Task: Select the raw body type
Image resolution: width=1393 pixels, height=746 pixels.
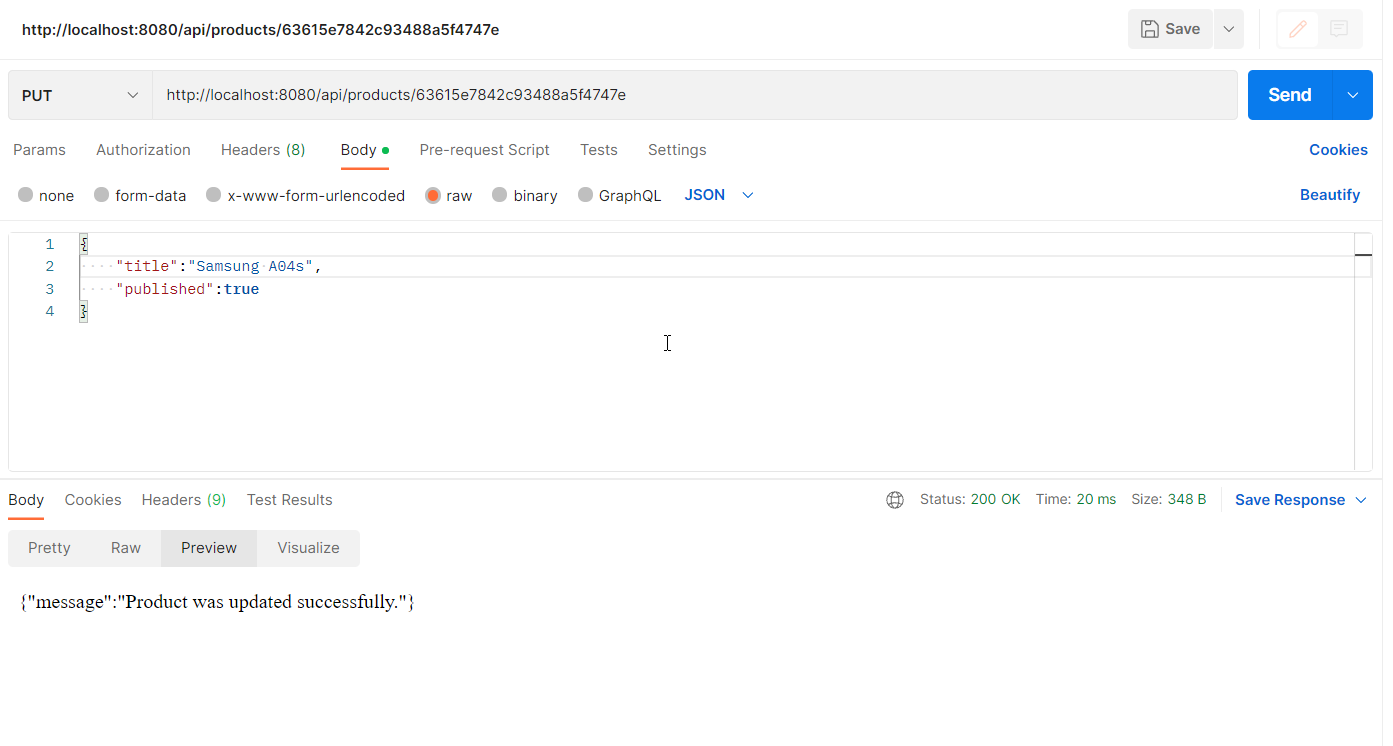Action: 449,195
